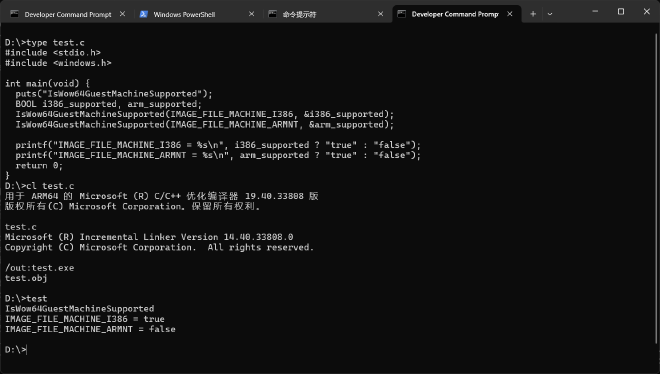The height and width of the screenshot is (374, 660).
Task: Close the active Developer Command Prompt tab
Action: (x=510, y=14)
